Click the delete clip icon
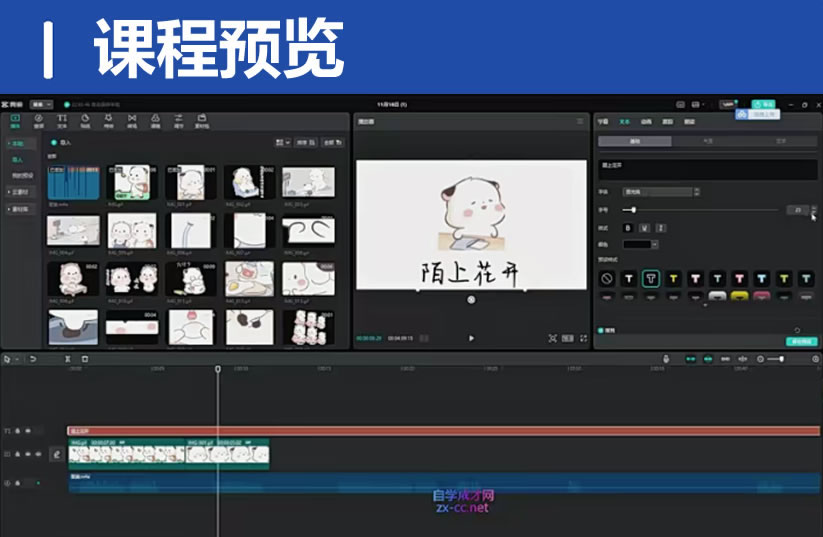This screenshot has width=823, height=537. tap(85, 359)
